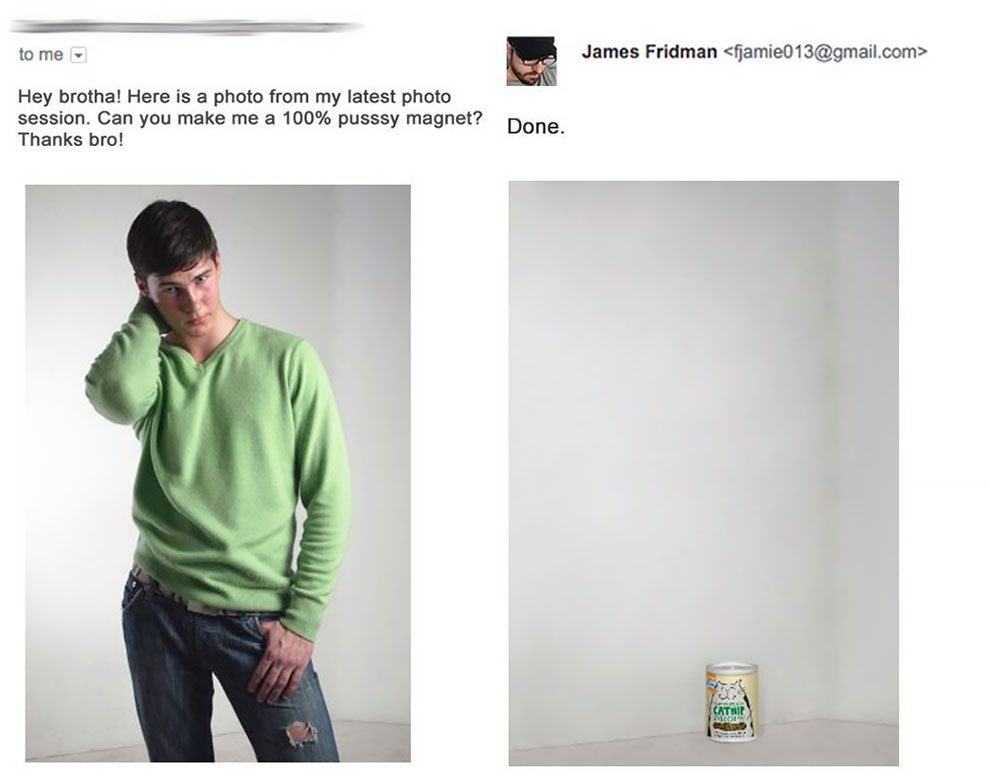Click the "to me" recipient label
The width and height of the screenshot is (990, 778).
41,55
